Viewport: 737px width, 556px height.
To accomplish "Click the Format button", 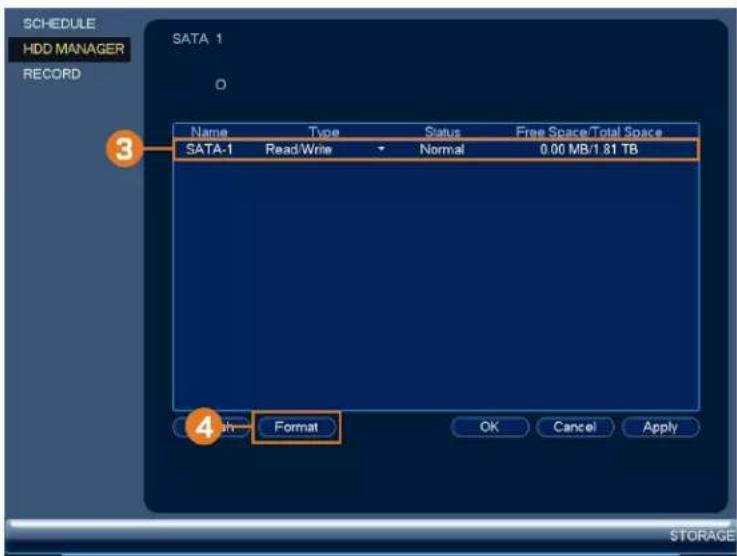I will pos(297,427).
